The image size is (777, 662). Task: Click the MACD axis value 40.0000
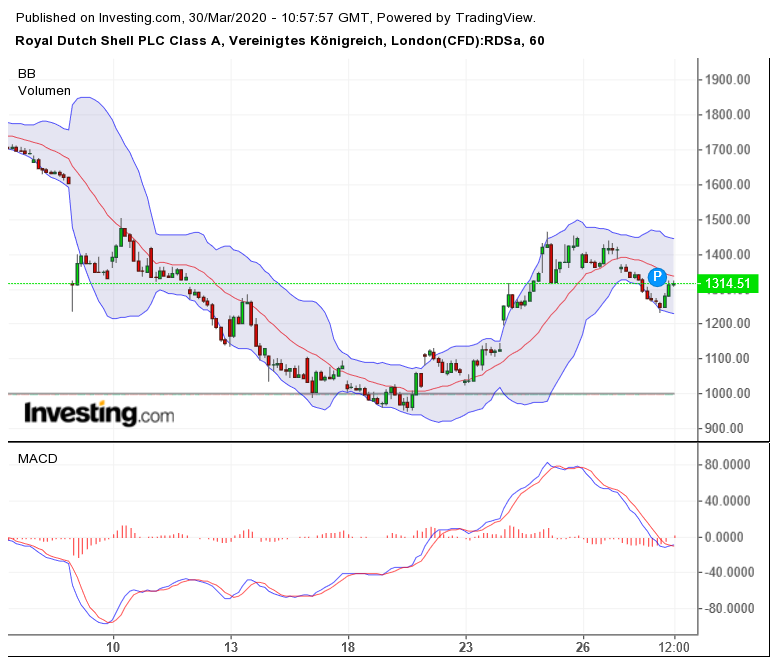[727, 501]
